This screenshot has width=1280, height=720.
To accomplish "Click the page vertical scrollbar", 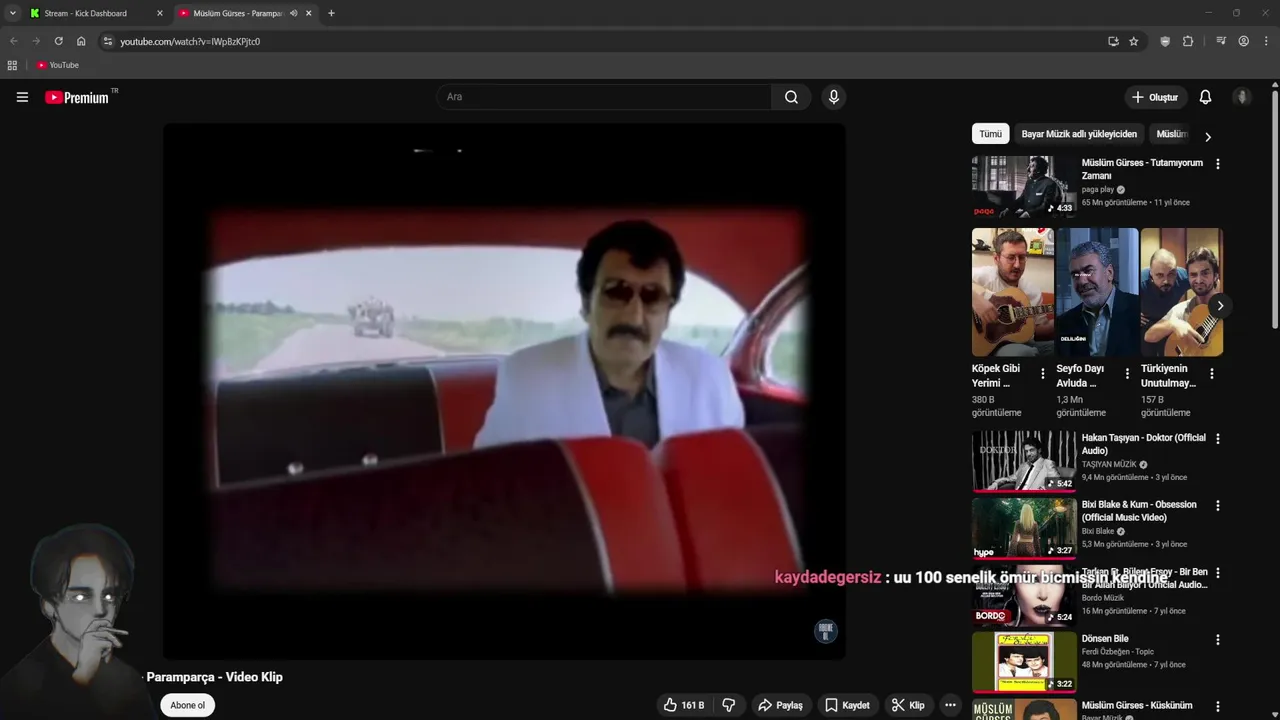I will tap(1275, 209).
